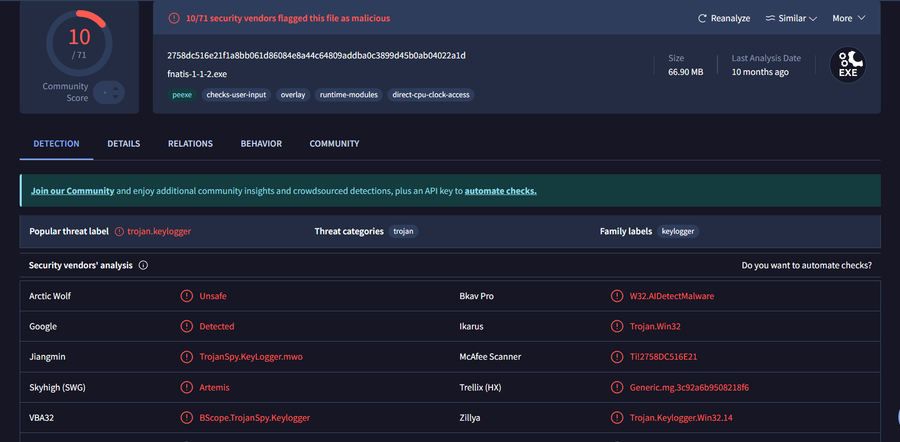
Task: Click the keylogger family label tag
Action: 678,231
